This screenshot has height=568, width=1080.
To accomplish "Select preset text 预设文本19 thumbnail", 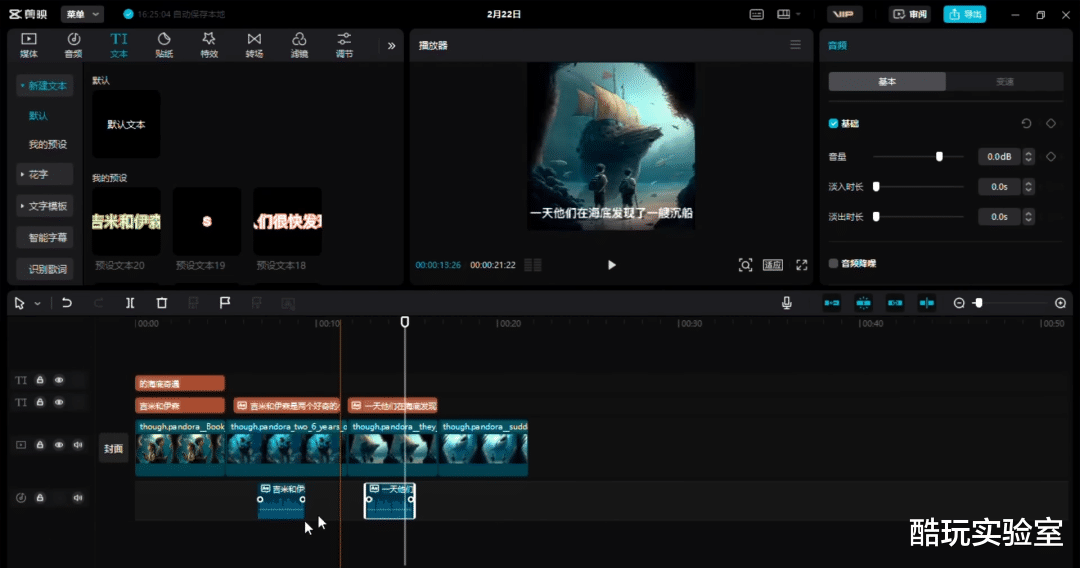I will click(x=207, y=222).
